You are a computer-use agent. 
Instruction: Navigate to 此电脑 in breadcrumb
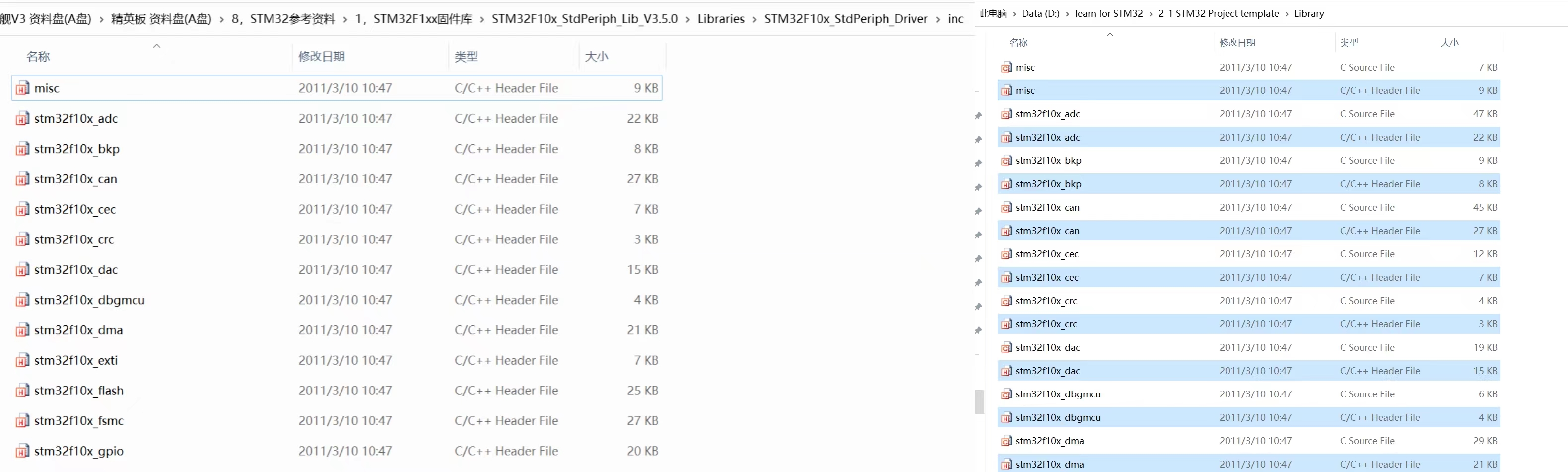tap(993, 14)
